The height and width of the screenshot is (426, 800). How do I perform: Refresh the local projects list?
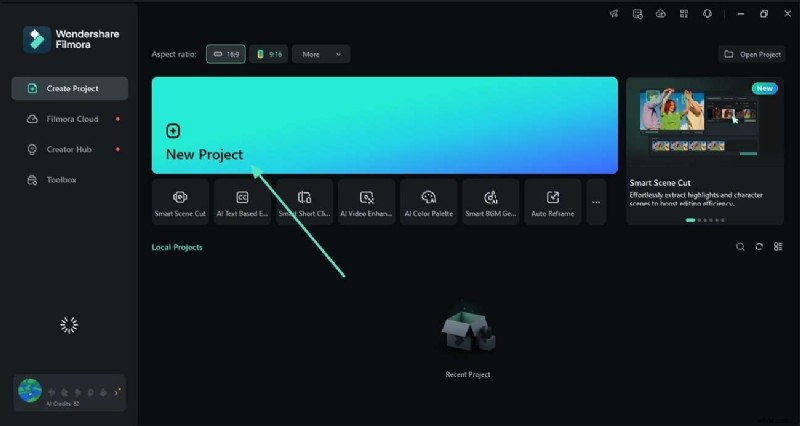pyautogui.click(x=759, y=247)
